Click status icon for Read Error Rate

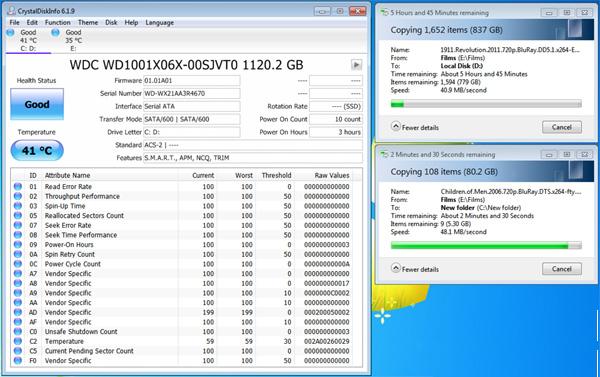click(x=18, y=186)
